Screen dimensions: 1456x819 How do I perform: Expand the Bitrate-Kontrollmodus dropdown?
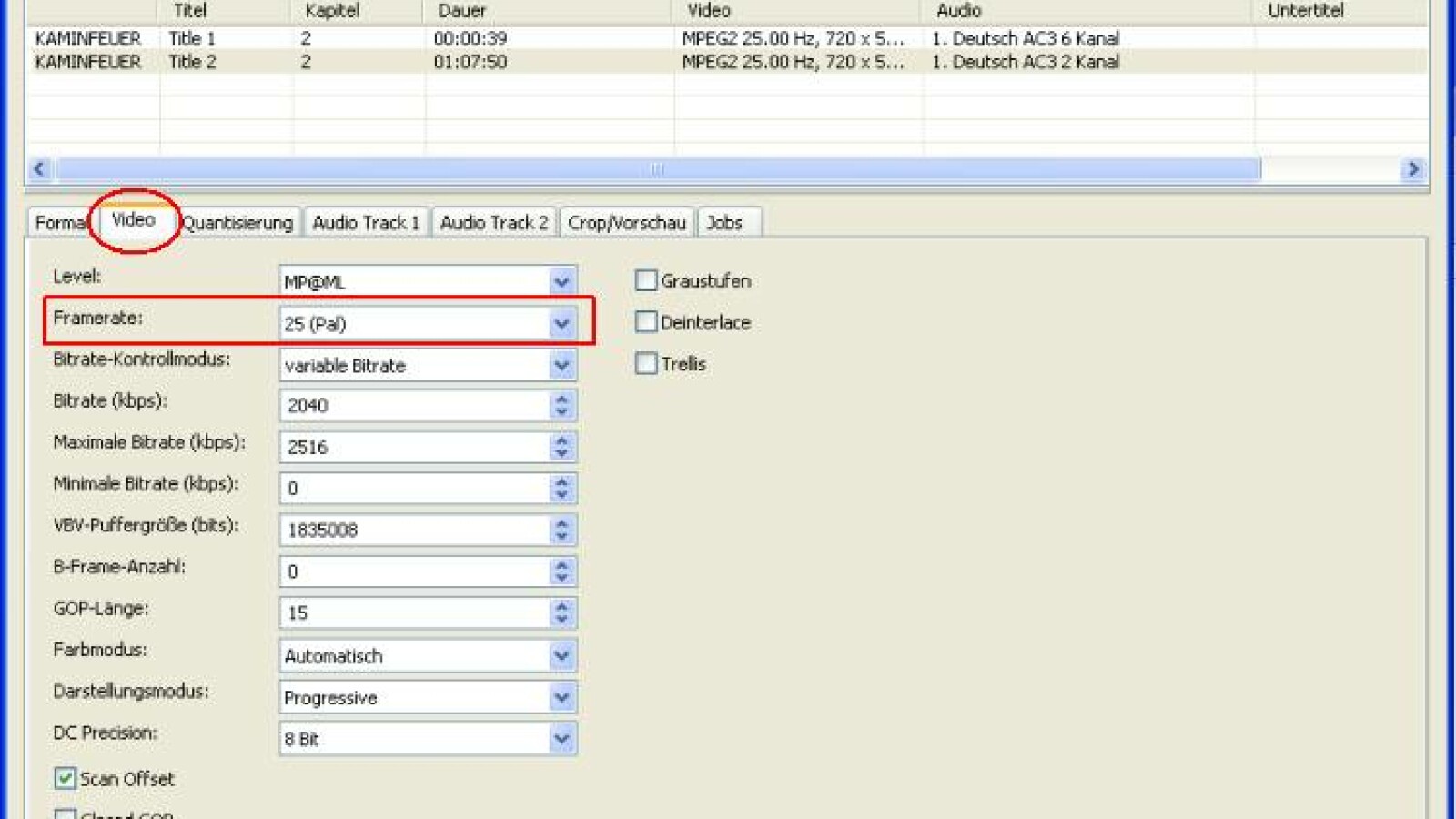[x=561, y=366]
